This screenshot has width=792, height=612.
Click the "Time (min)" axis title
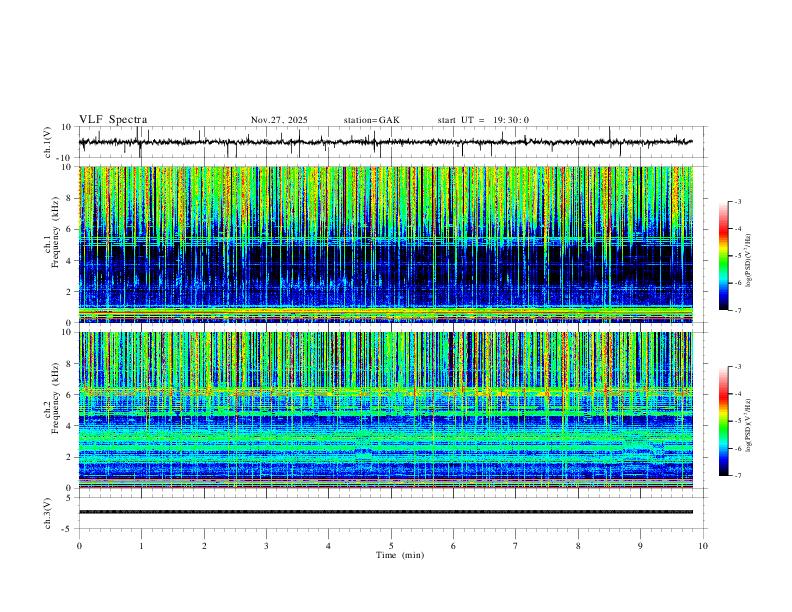(400, 555)
